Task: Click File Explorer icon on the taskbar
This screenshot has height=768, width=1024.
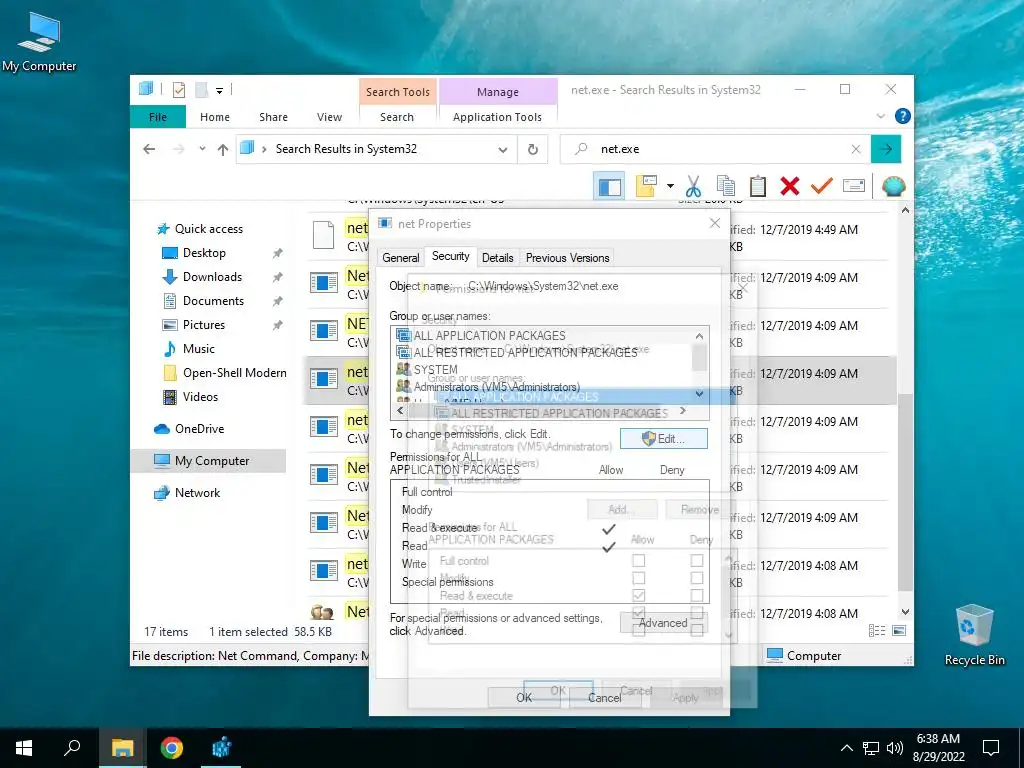Action: click(x=122, y=748)
